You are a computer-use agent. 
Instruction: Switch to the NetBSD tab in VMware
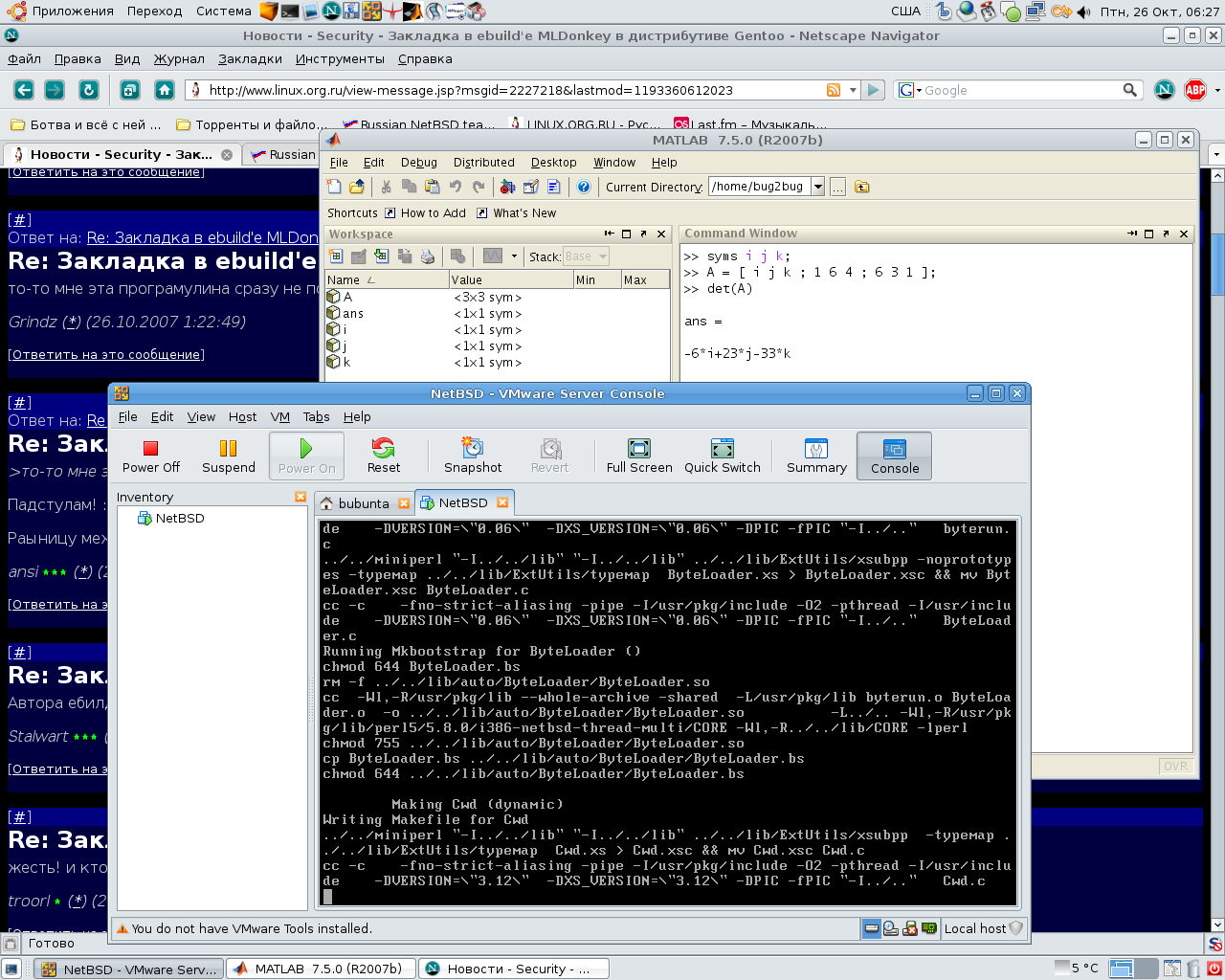pos(463,502)
